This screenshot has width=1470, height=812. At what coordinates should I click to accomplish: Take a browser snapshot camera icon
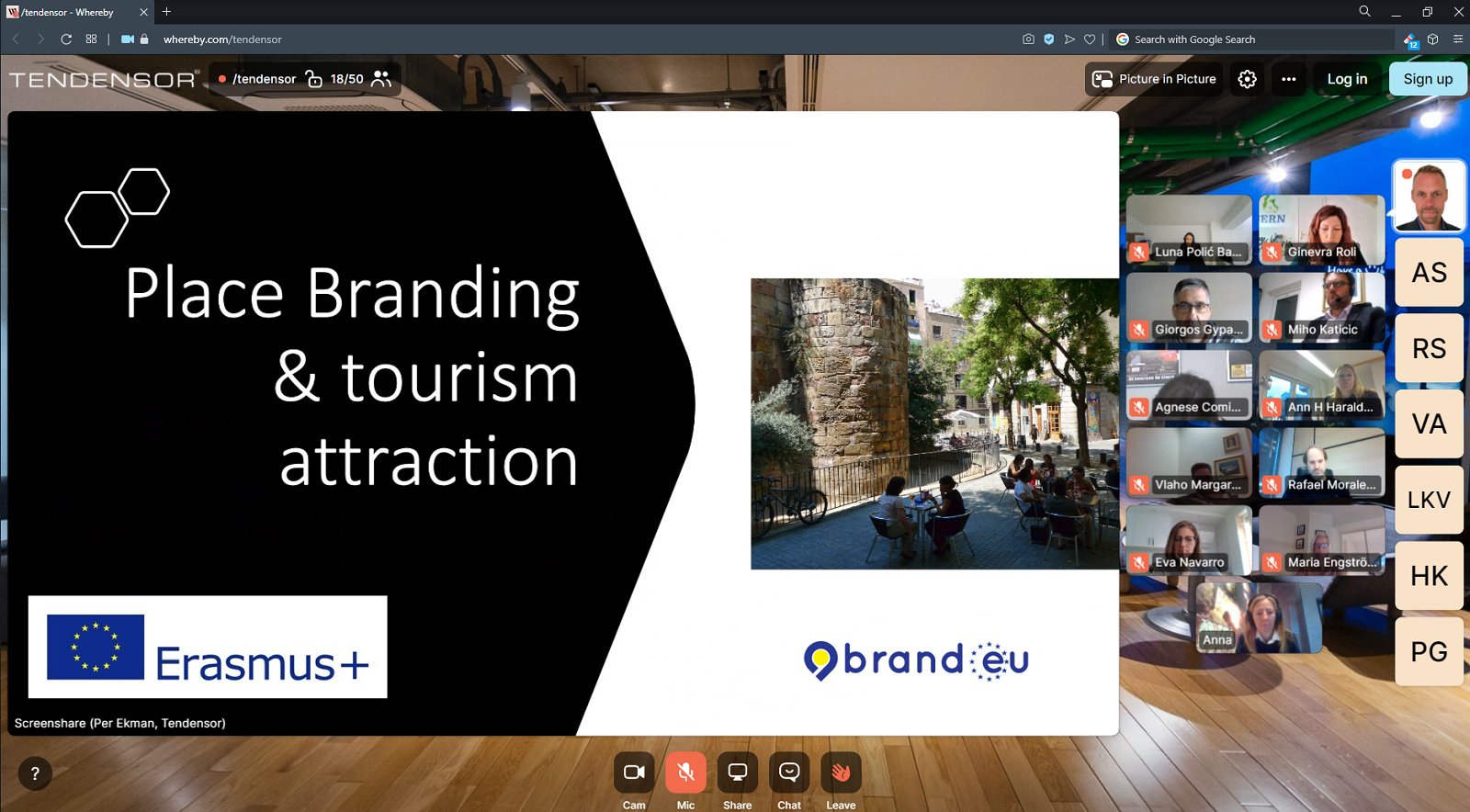(1028, 39)
